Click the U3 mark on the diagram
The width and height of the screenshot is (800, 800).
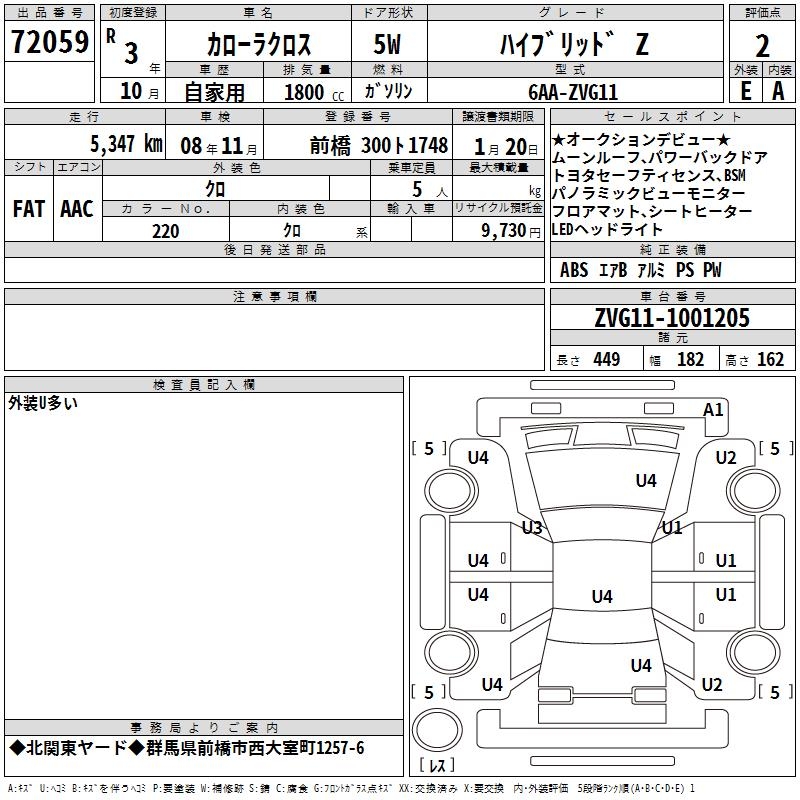click(532, 527)
